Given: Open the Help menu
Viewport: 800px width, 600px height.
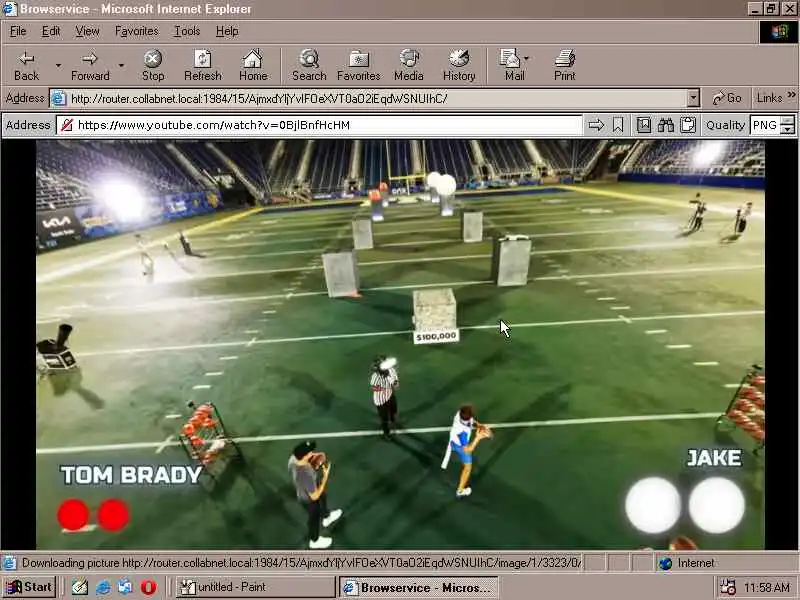Looking at the screenshot, I should coord(227,32).
